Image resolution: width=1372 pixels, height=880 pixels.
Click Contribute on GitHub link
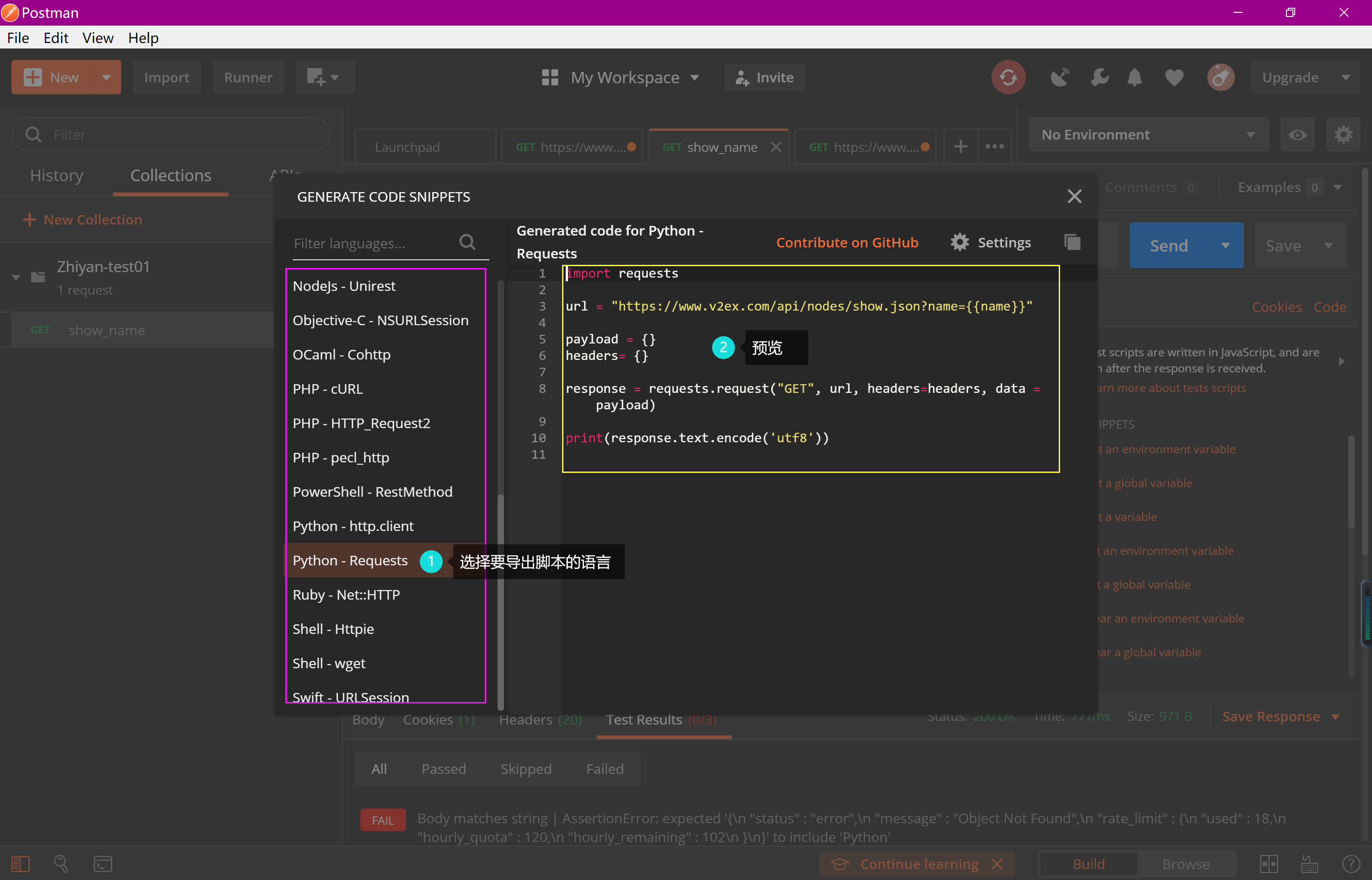click(847, 242)
